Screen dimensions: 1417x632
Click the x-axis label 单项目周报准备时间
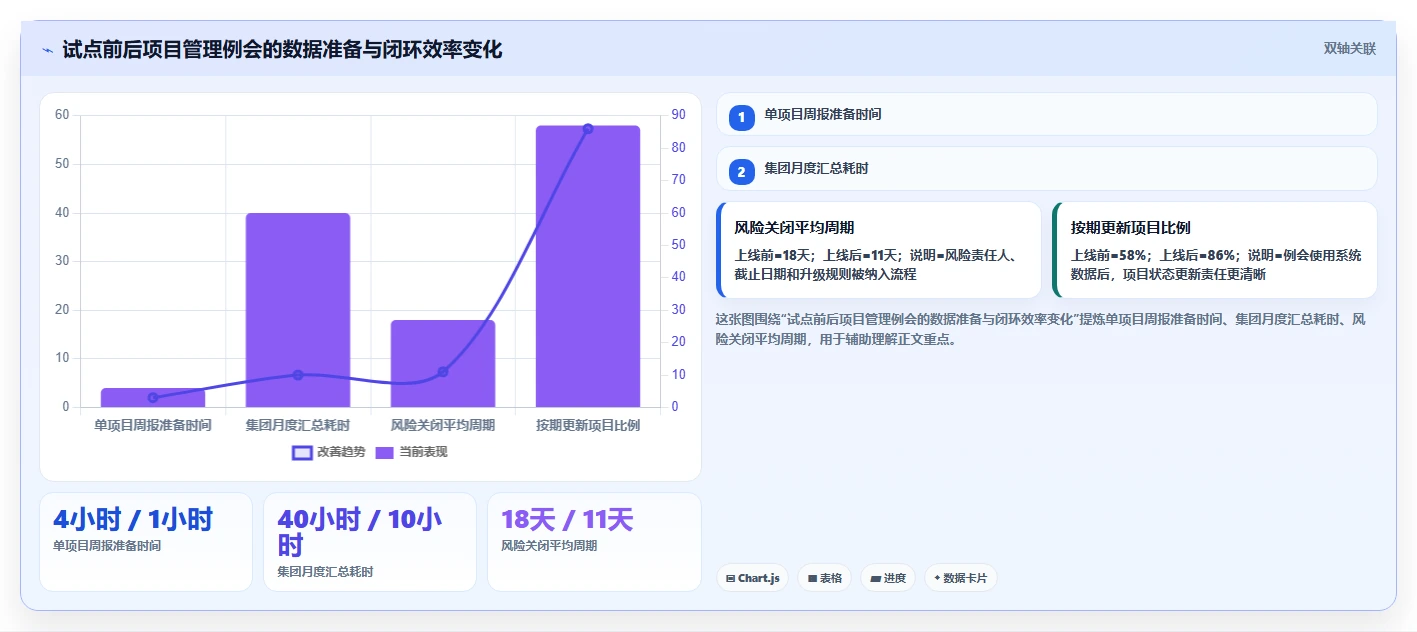(153, 425)
